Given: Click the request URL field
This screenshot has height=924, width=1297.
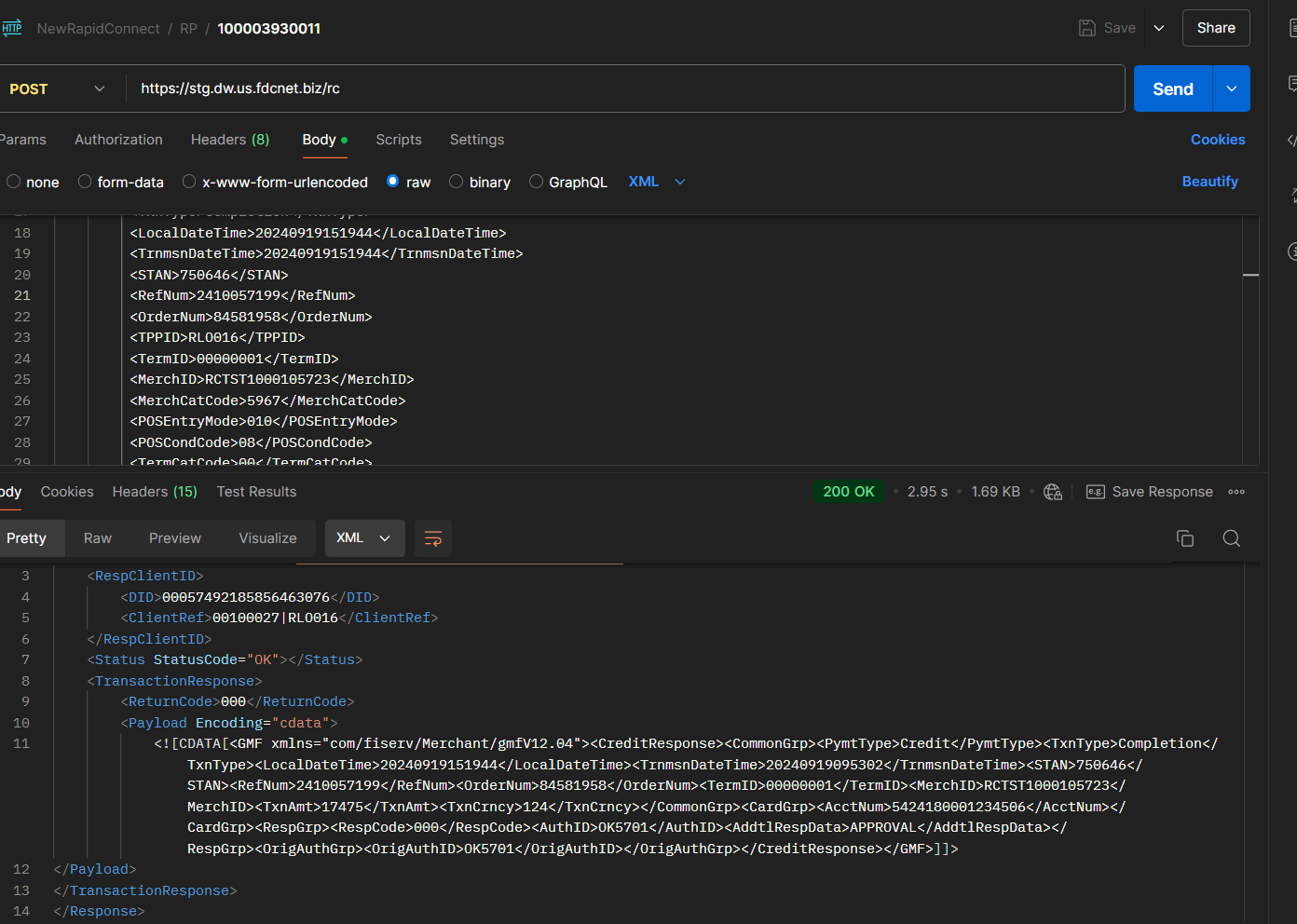Looking at the screenshot, I should 626,88.
